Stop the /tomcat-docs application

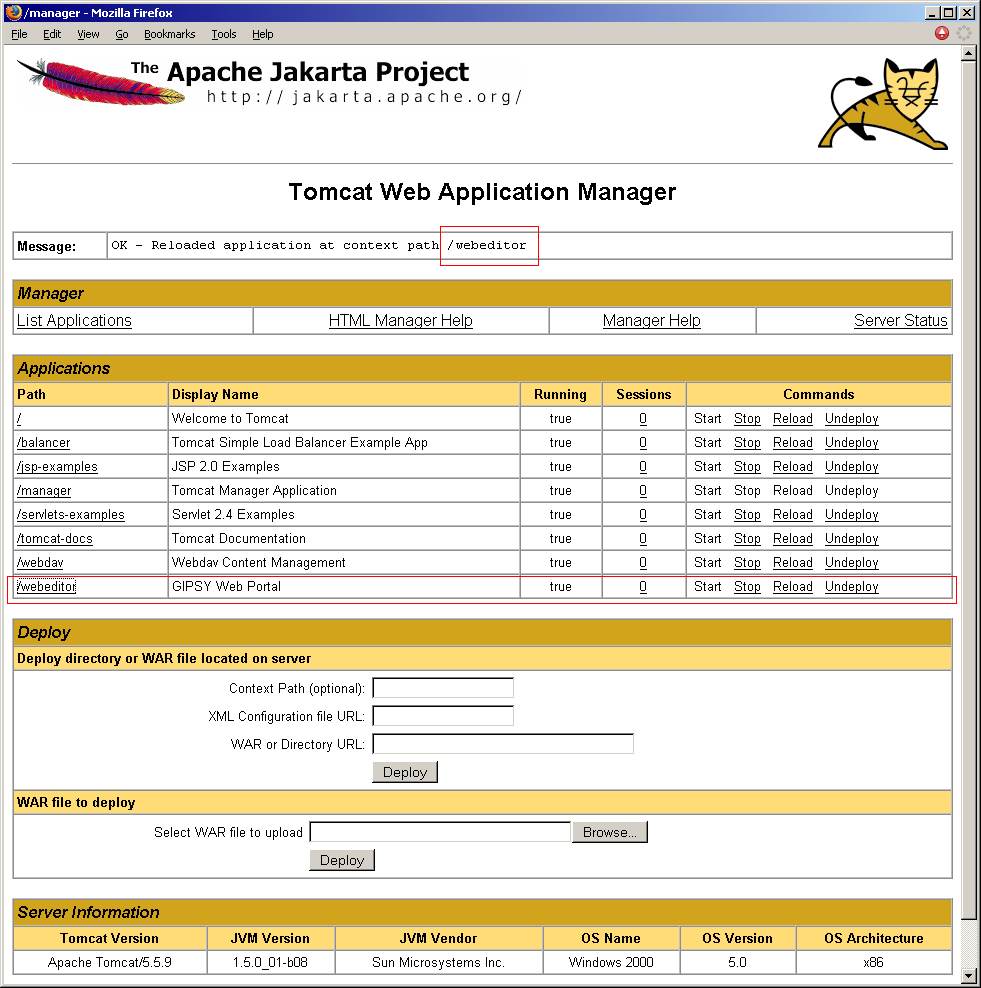(x=747, y=538)
